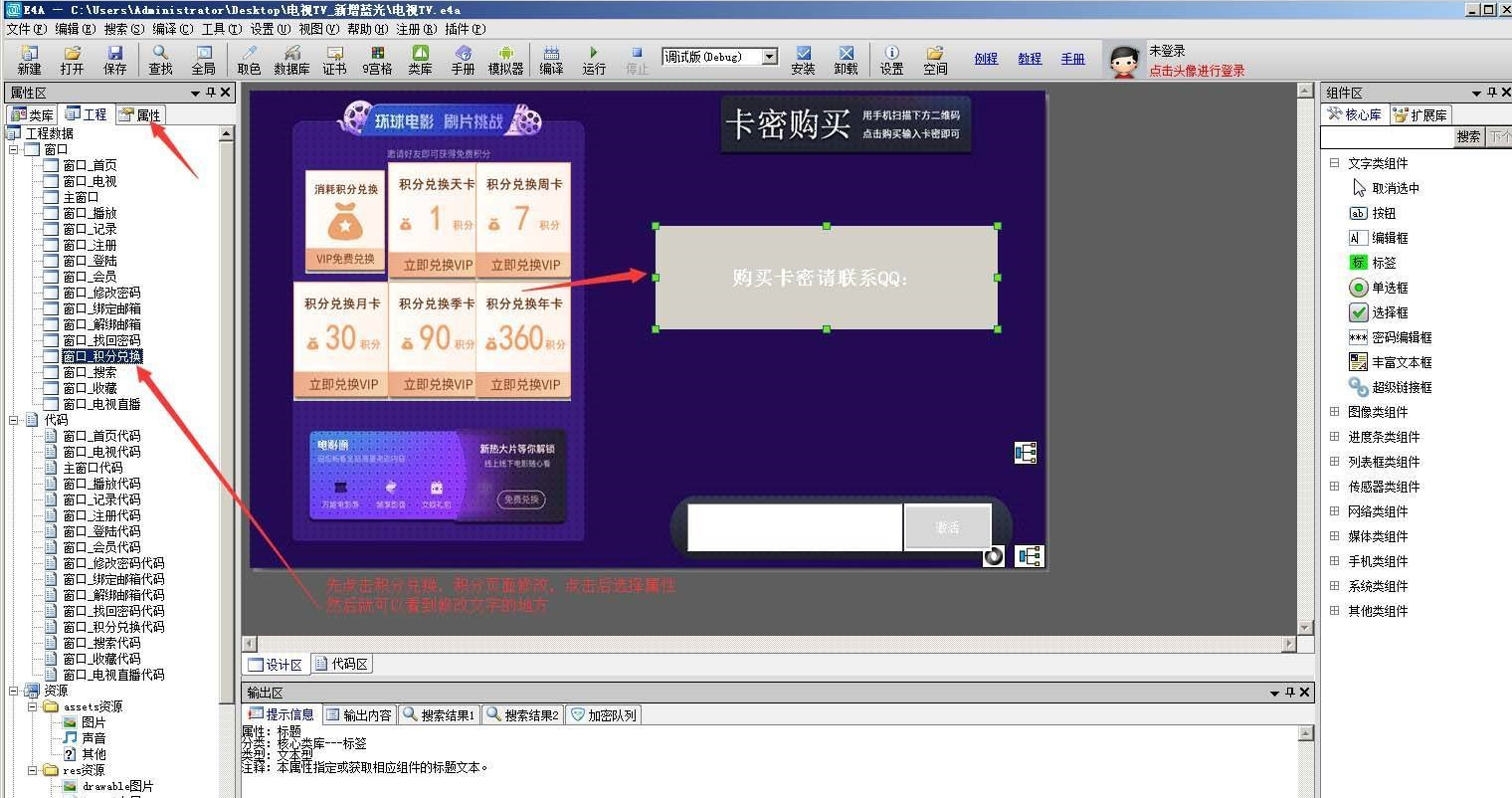Screen dimensions: 1512x798
Task: Collapse the 文字类组件 component group
Action: [x=1335, y=163]
